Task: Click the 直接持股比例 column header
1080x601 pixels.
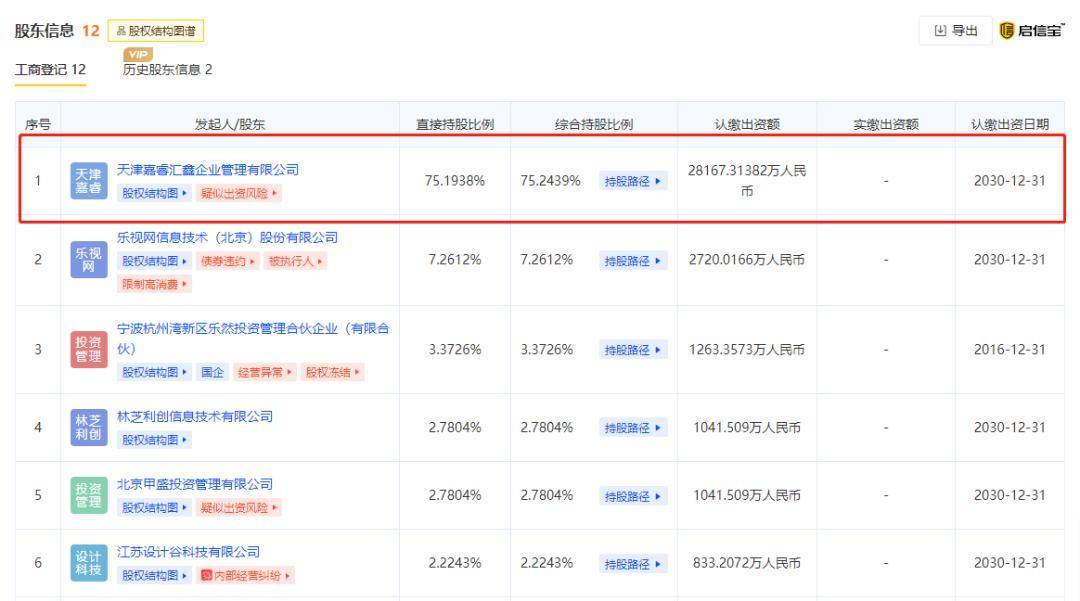Action: [x=455, y=125]
